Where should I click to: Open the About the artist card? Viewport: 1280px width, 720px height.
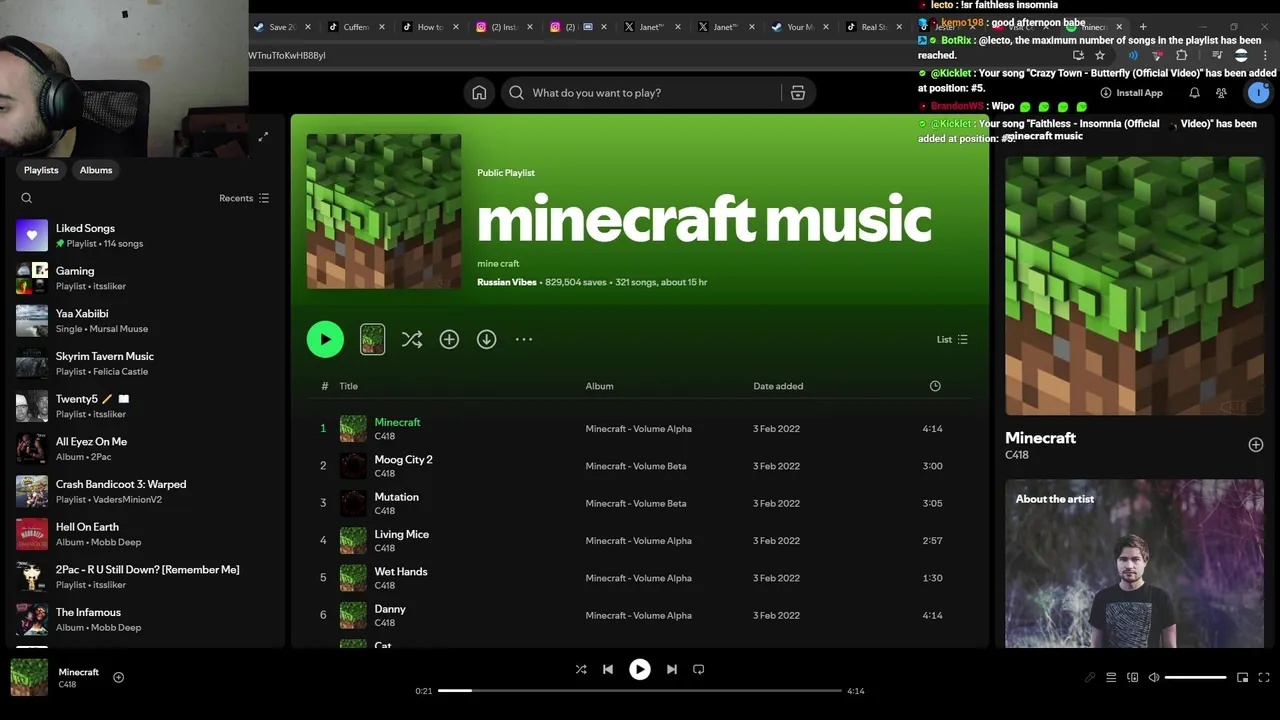[1134, 564]
